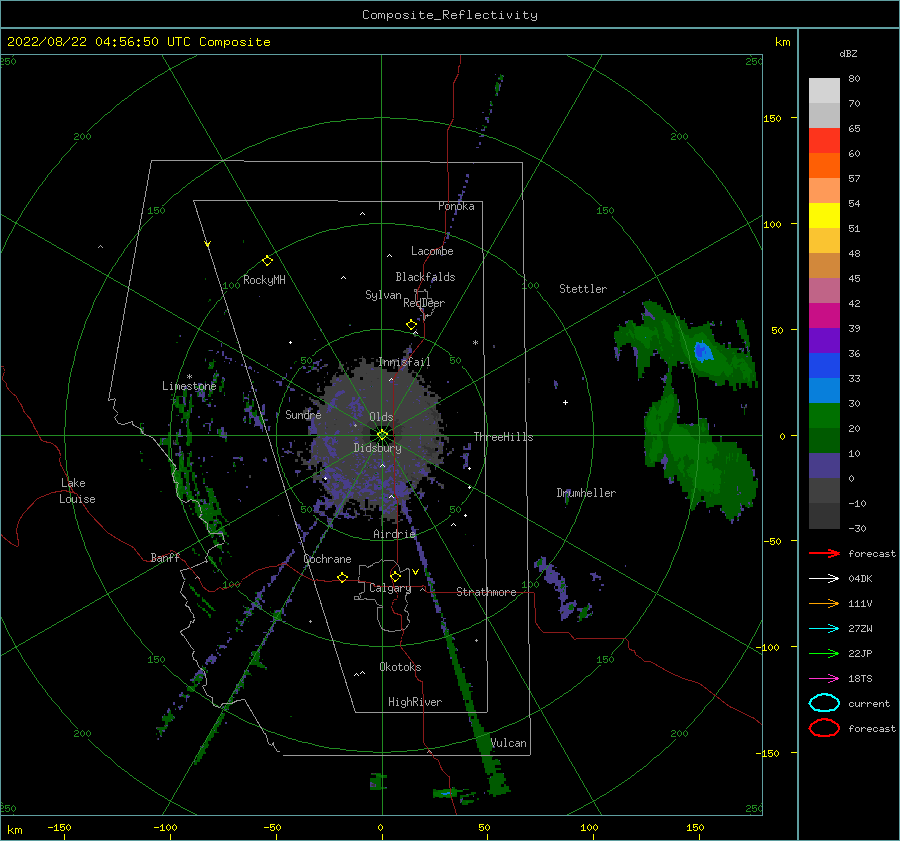Click the yellow radar-site diamond near Olds

point(382,435)
